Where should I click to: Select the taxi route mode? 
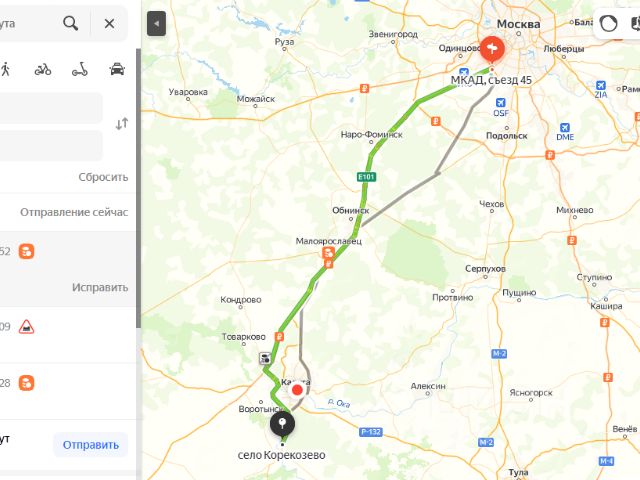point(117,69)
